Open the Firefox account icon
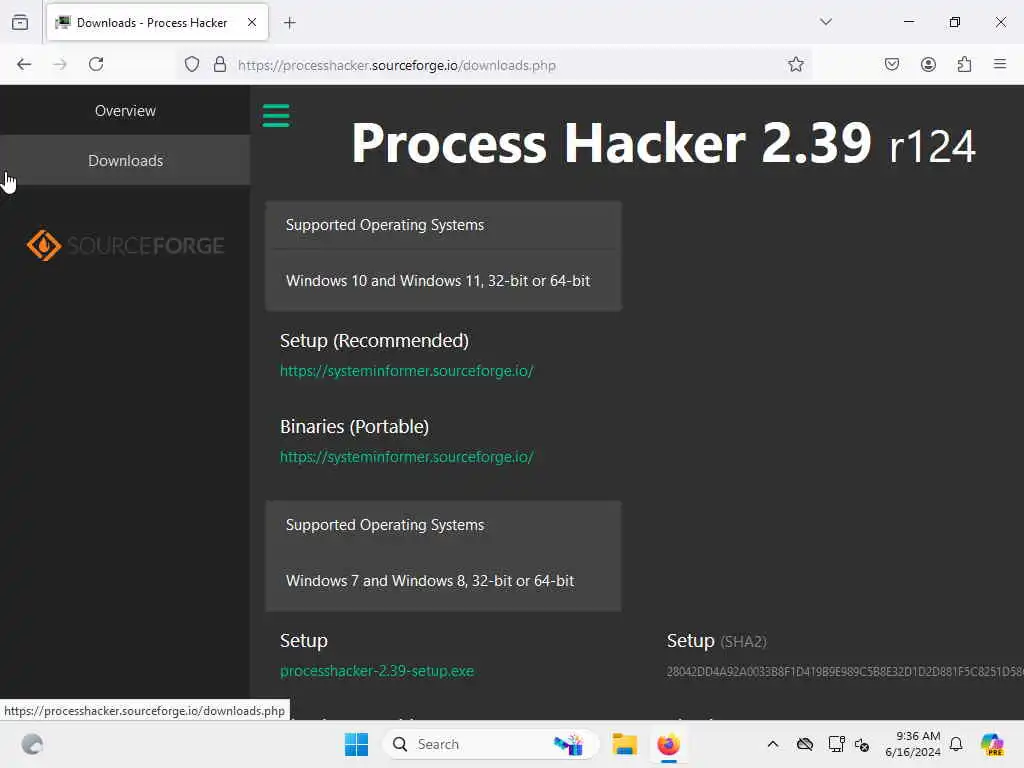This screenshot has width=1024, height=768. 928,64
